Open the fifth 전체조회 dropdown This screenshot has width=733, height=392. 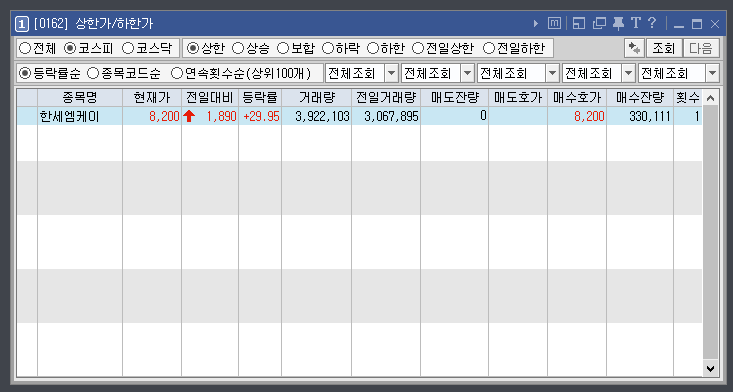tap(678, 73)
